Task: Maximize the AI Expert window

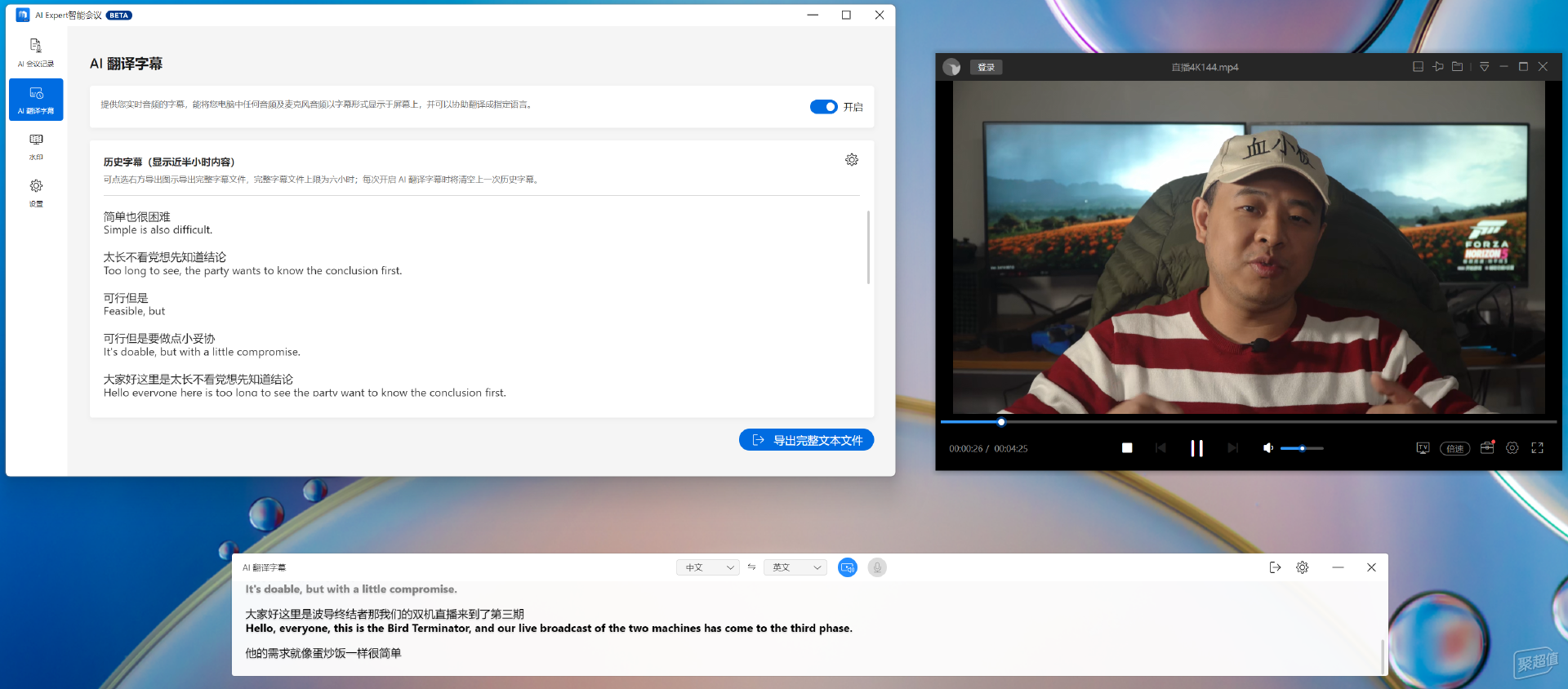Action: point(846,15)
